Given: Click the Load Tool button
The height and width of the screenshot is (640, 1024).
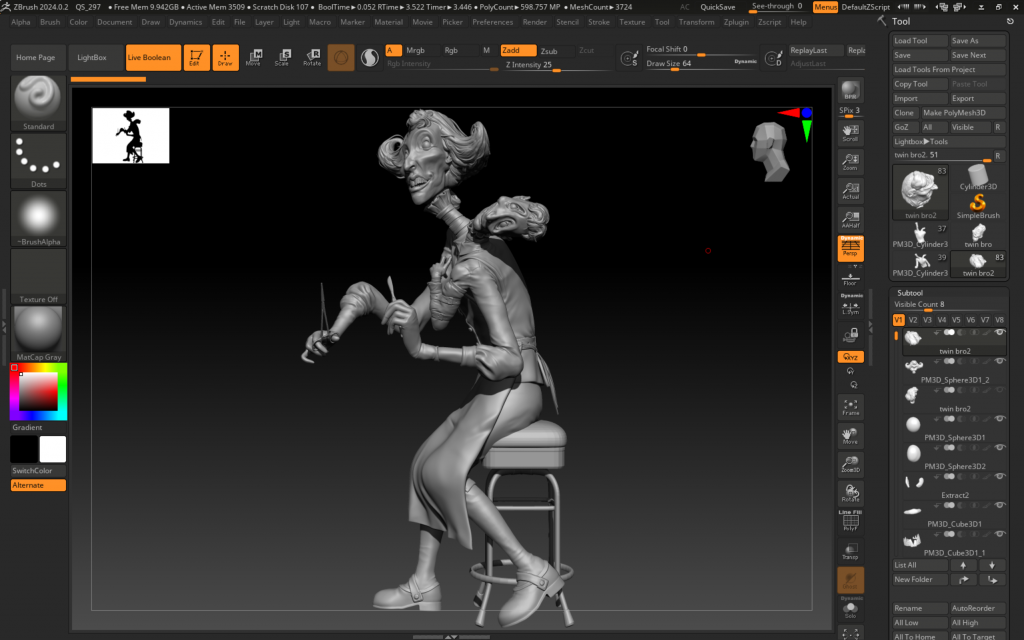Looking at the screenshot, I should click(920, 40).
